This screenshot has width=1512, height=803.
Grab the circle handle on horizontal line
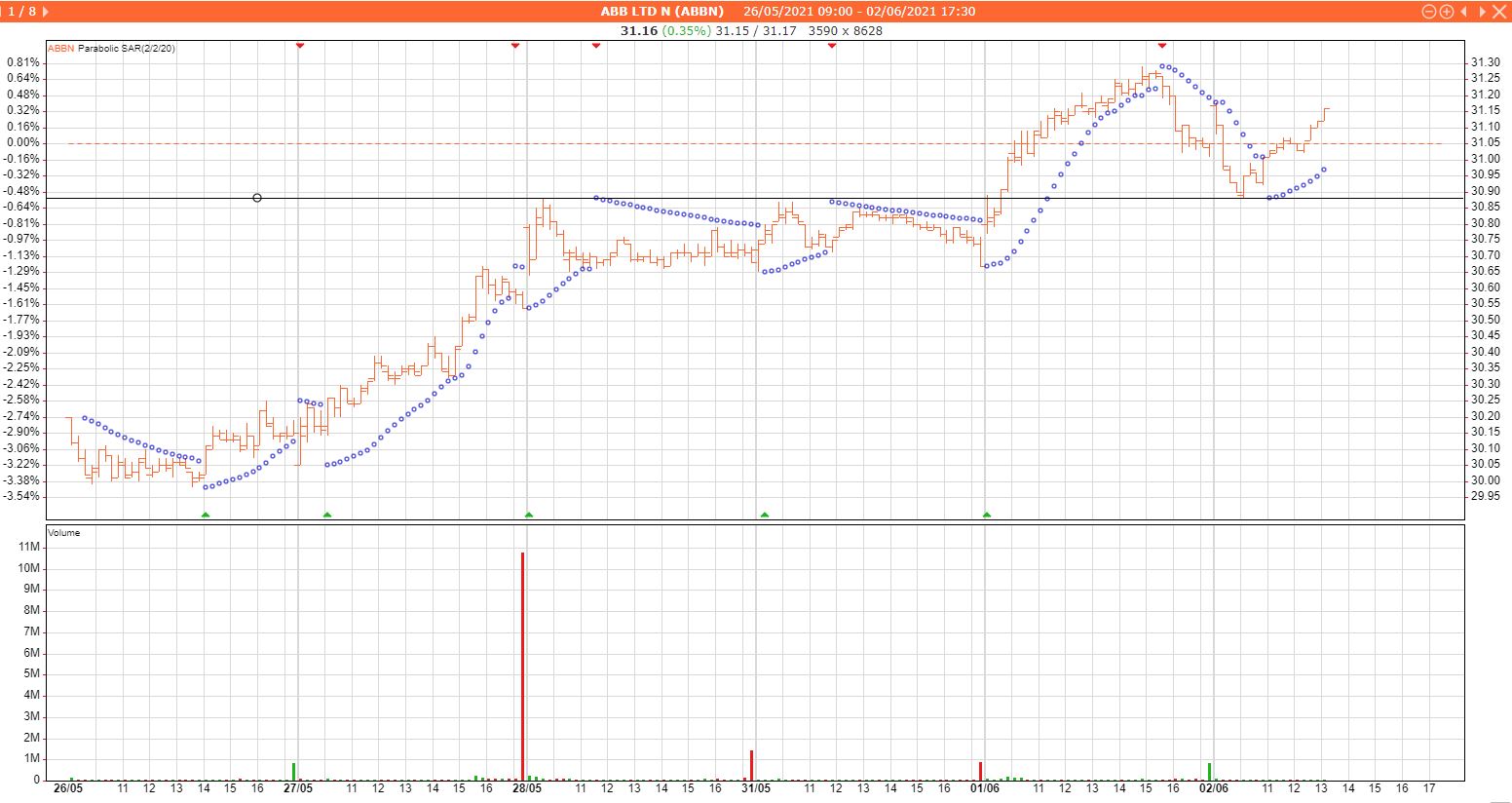coord(257,198)
